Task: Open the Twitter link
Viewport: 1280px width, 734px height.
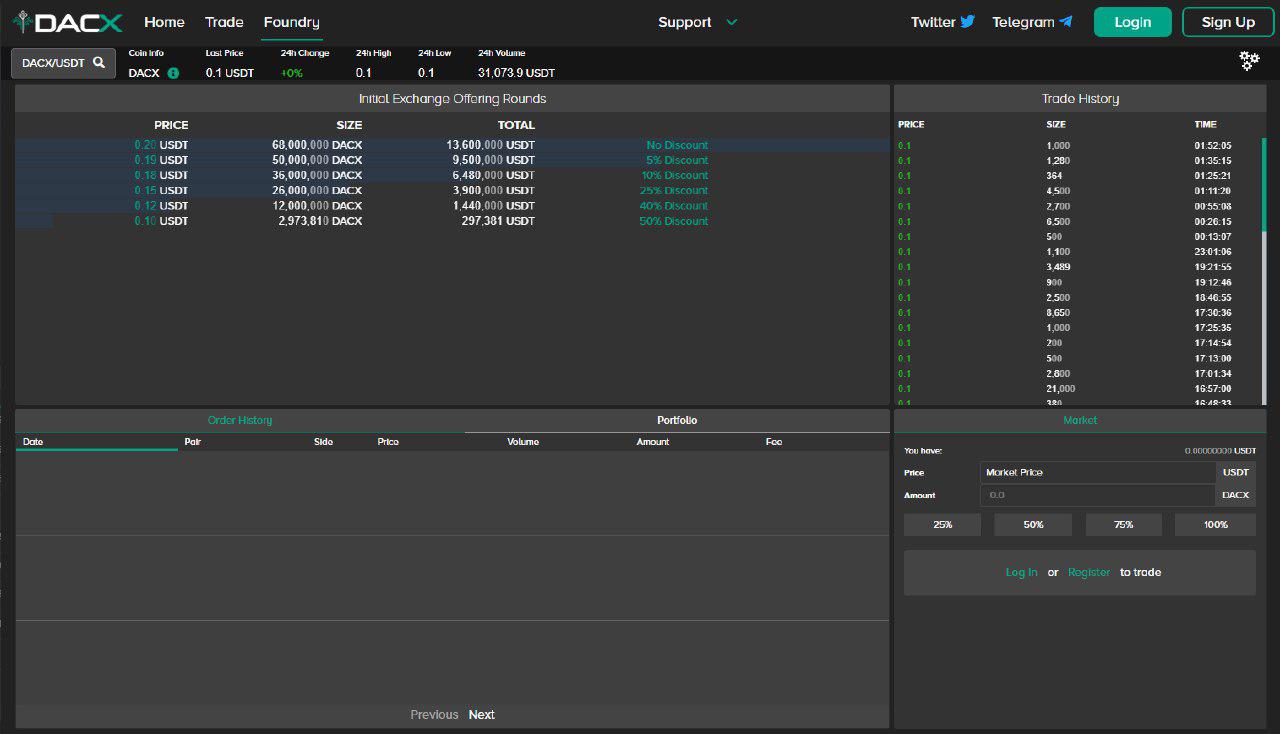Action: (942, 22)
